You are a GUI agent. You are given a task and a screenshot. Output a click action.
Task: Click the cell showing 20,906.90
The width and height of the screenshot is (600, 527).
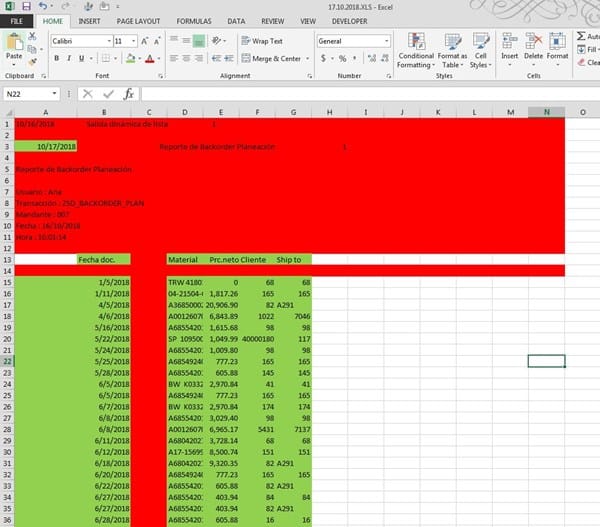point(222,305)
